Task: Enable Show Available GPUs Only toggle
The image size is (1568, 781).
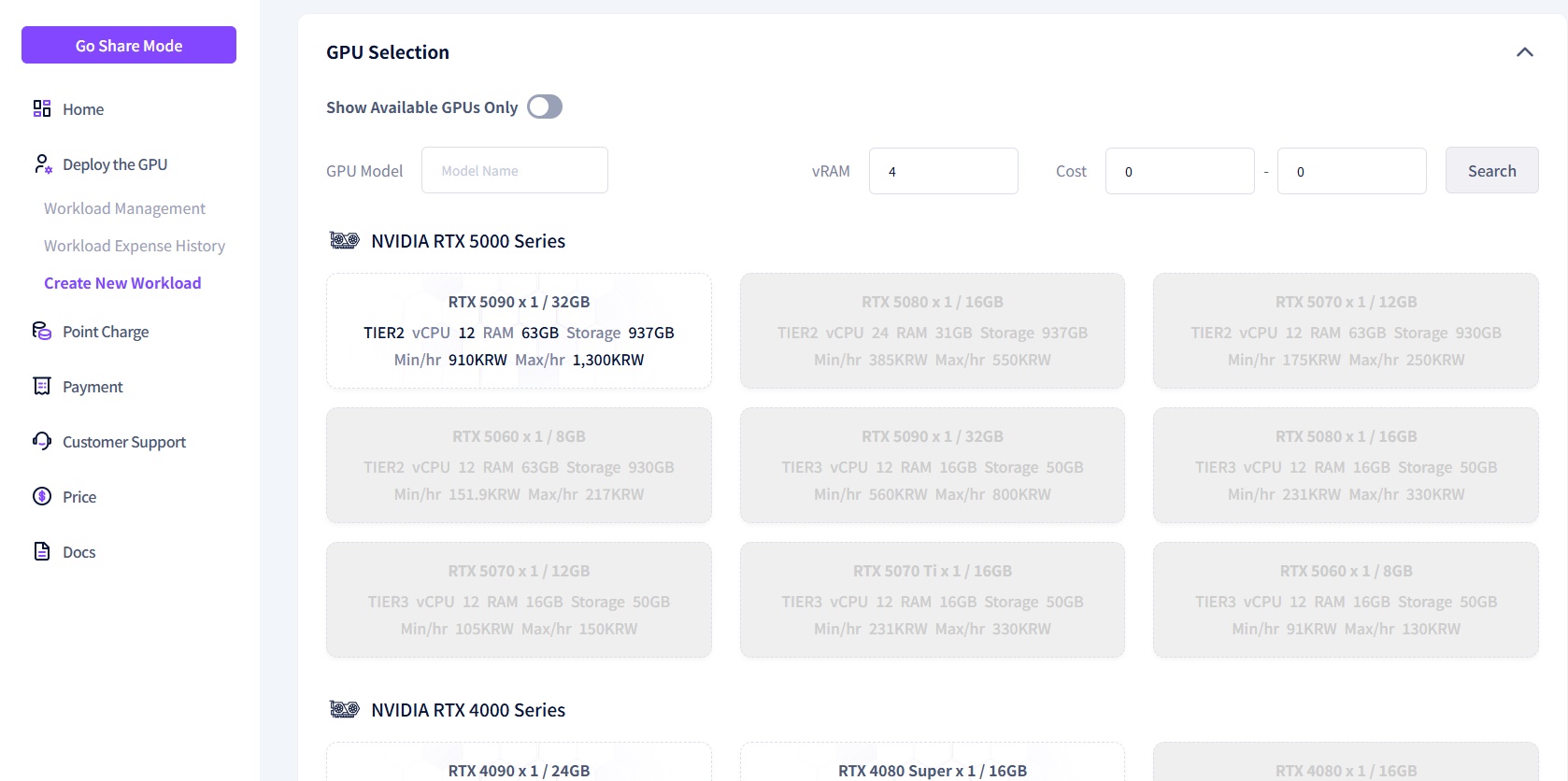Action: [x=545, y=107]
